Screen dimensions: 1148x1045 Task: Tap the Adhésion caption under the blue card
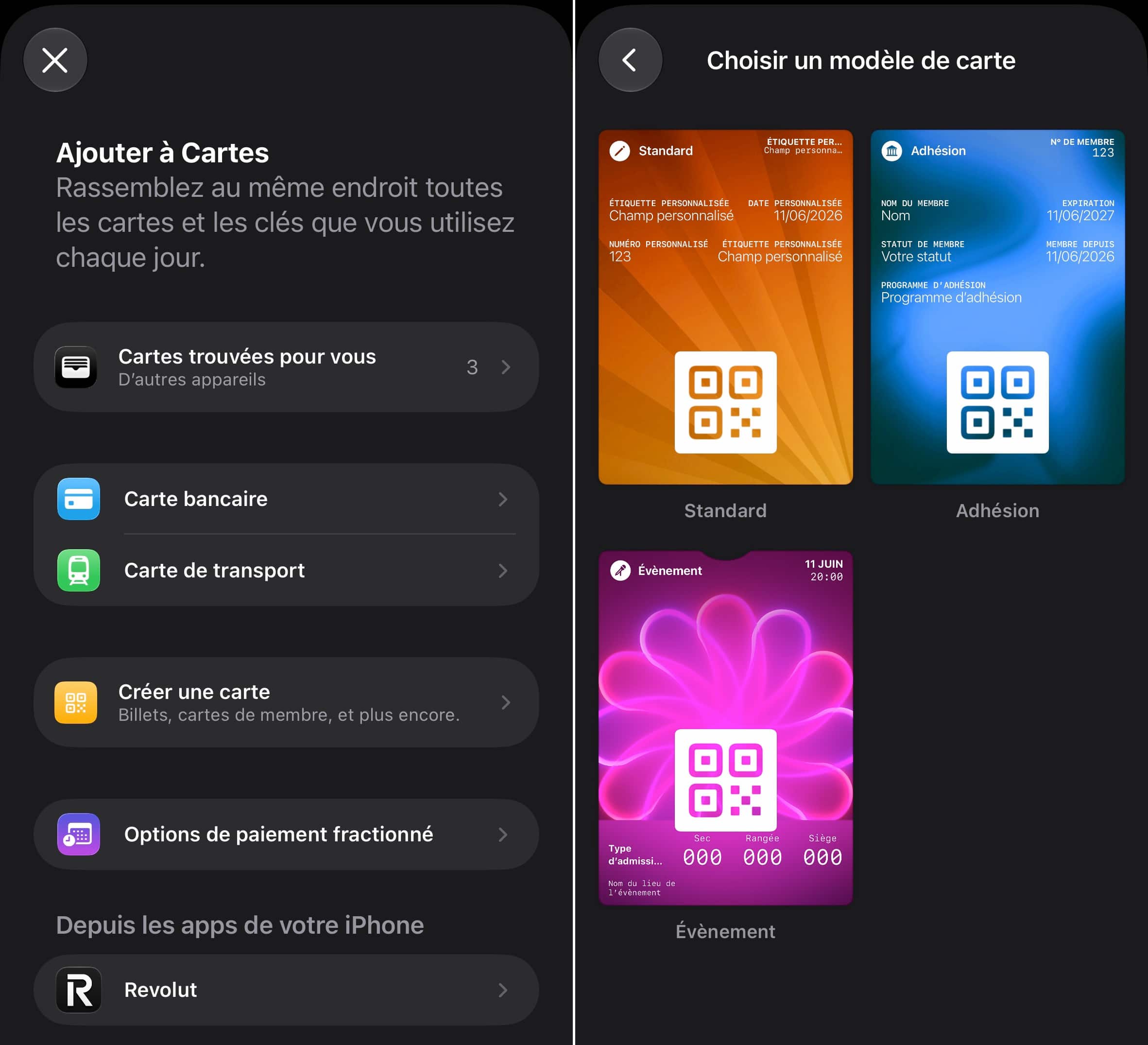point(998,510)
